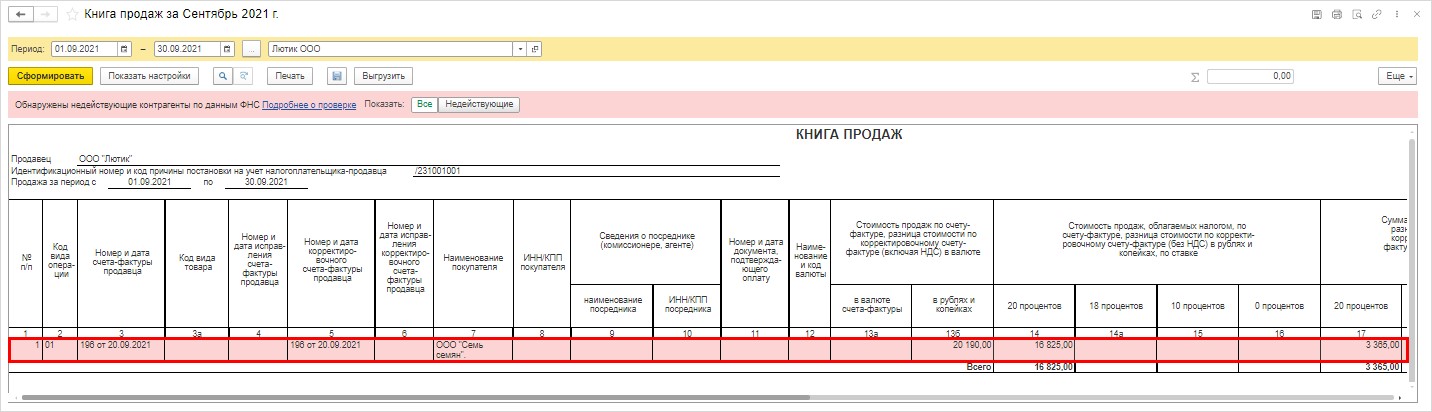Click operation code cell 01

pyautogui.click(x=60, y=350)
